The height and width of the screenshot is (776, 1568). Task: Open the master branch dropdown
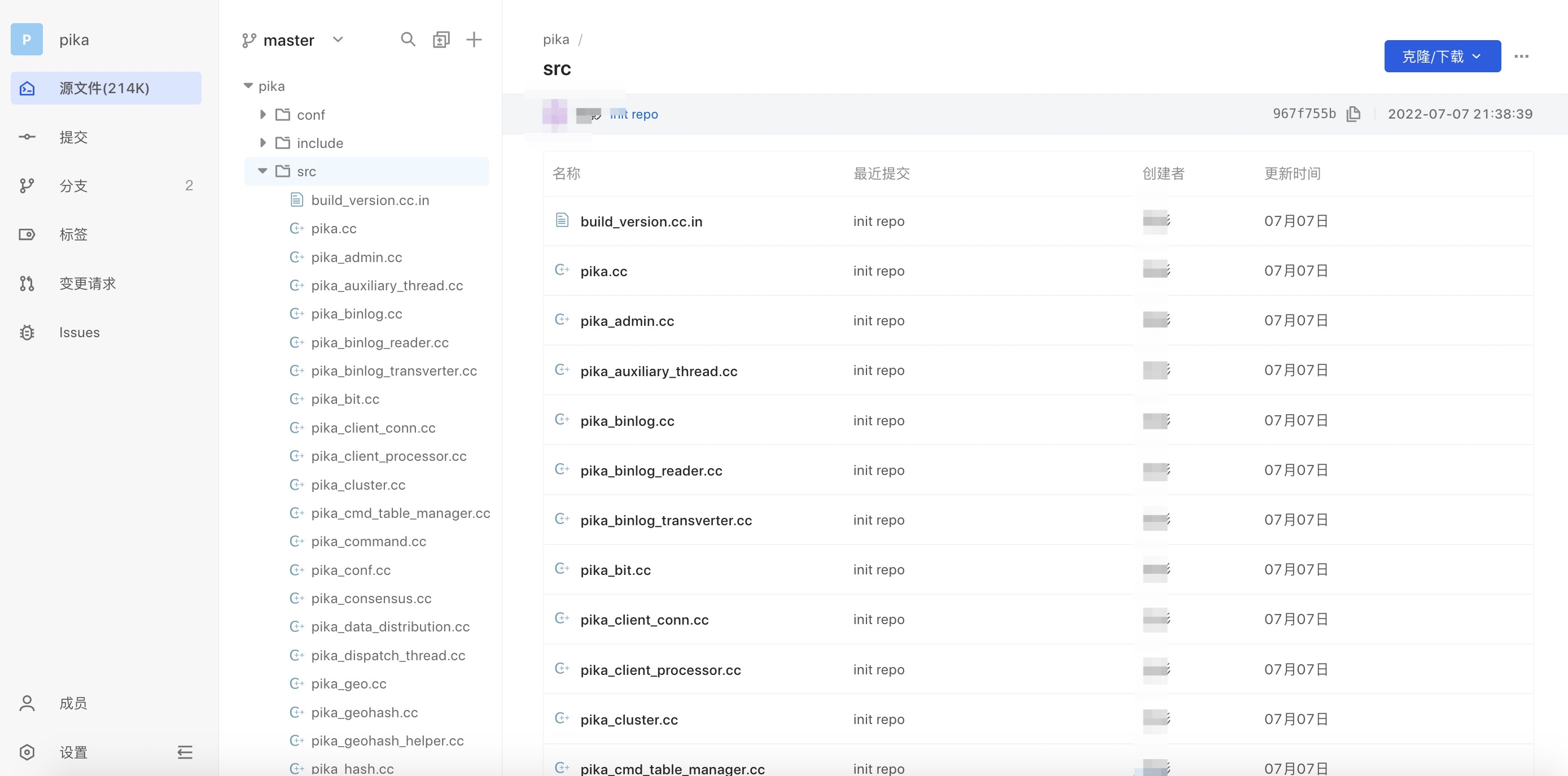293,40
